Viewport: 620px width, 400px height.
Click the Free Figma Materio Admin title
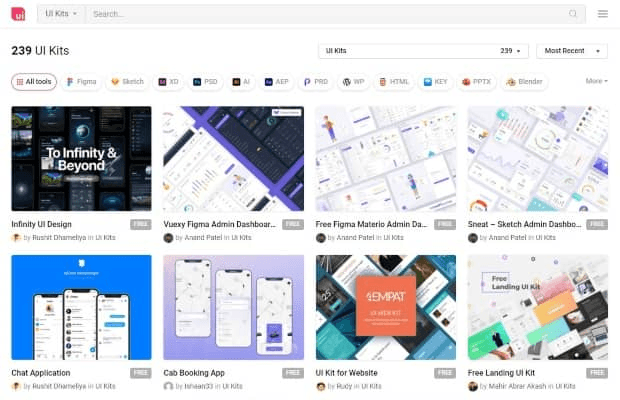pyautogui.click(x=371, y=224)
